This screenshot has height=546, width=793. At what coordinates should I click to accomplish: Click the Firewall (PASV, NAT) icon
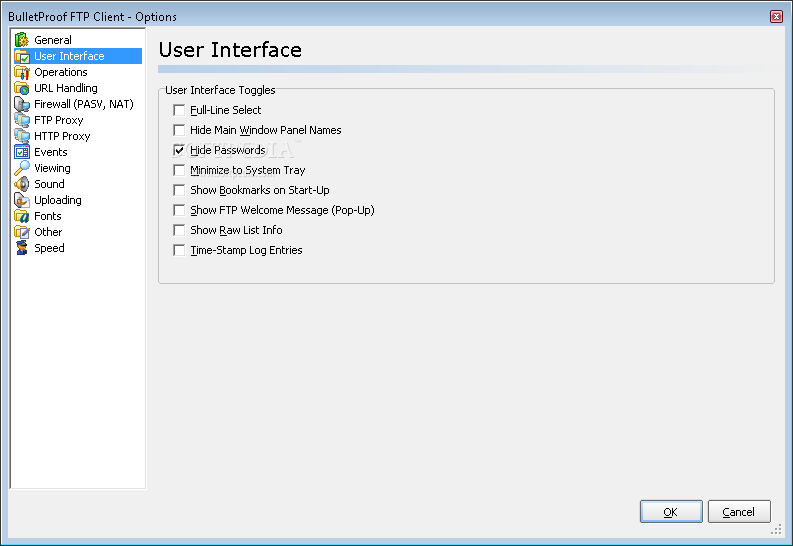(x=21, y=104)
